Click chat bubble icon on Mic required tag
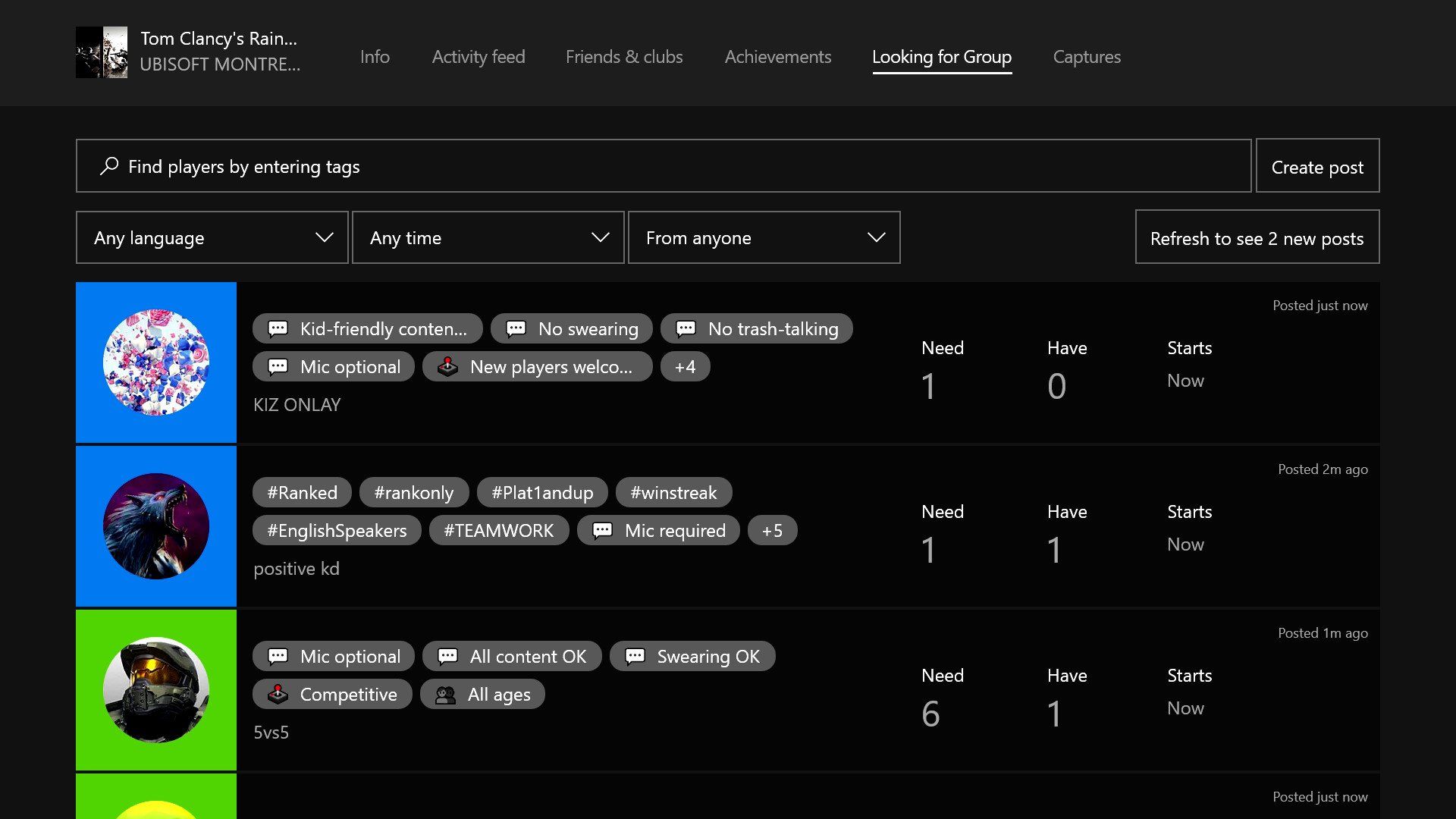 pyautogui.click(x=603, y=531)
